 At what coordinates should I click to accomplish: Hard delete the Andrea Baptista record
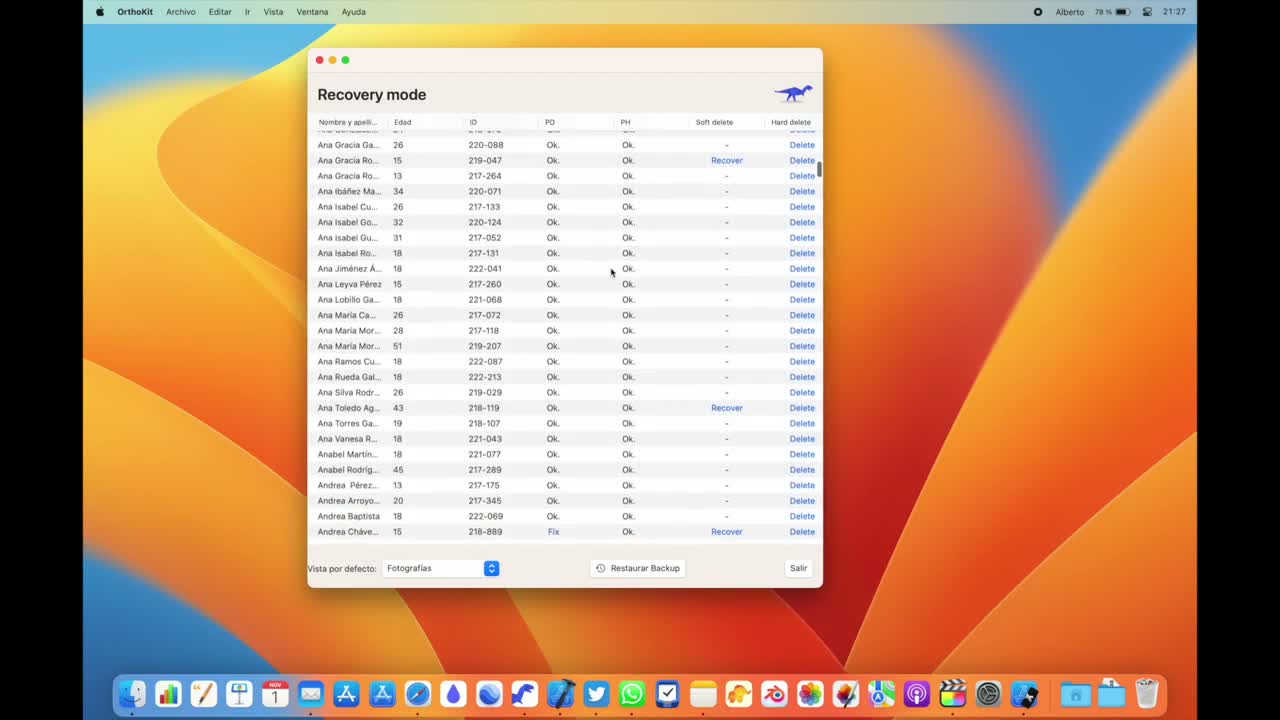pos(802,516)
